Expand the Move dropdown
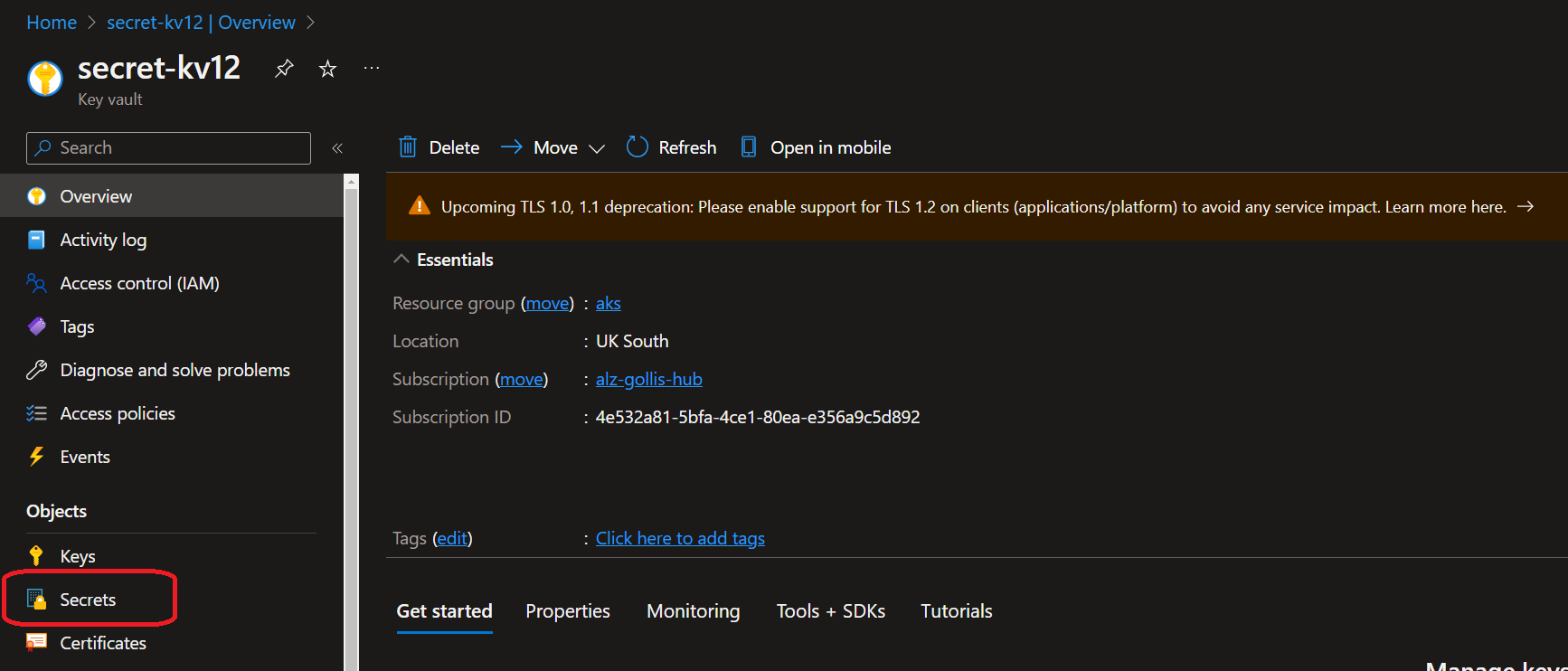Image resolution: width=1568 pixels, height=671 pixels. point(596,148)
